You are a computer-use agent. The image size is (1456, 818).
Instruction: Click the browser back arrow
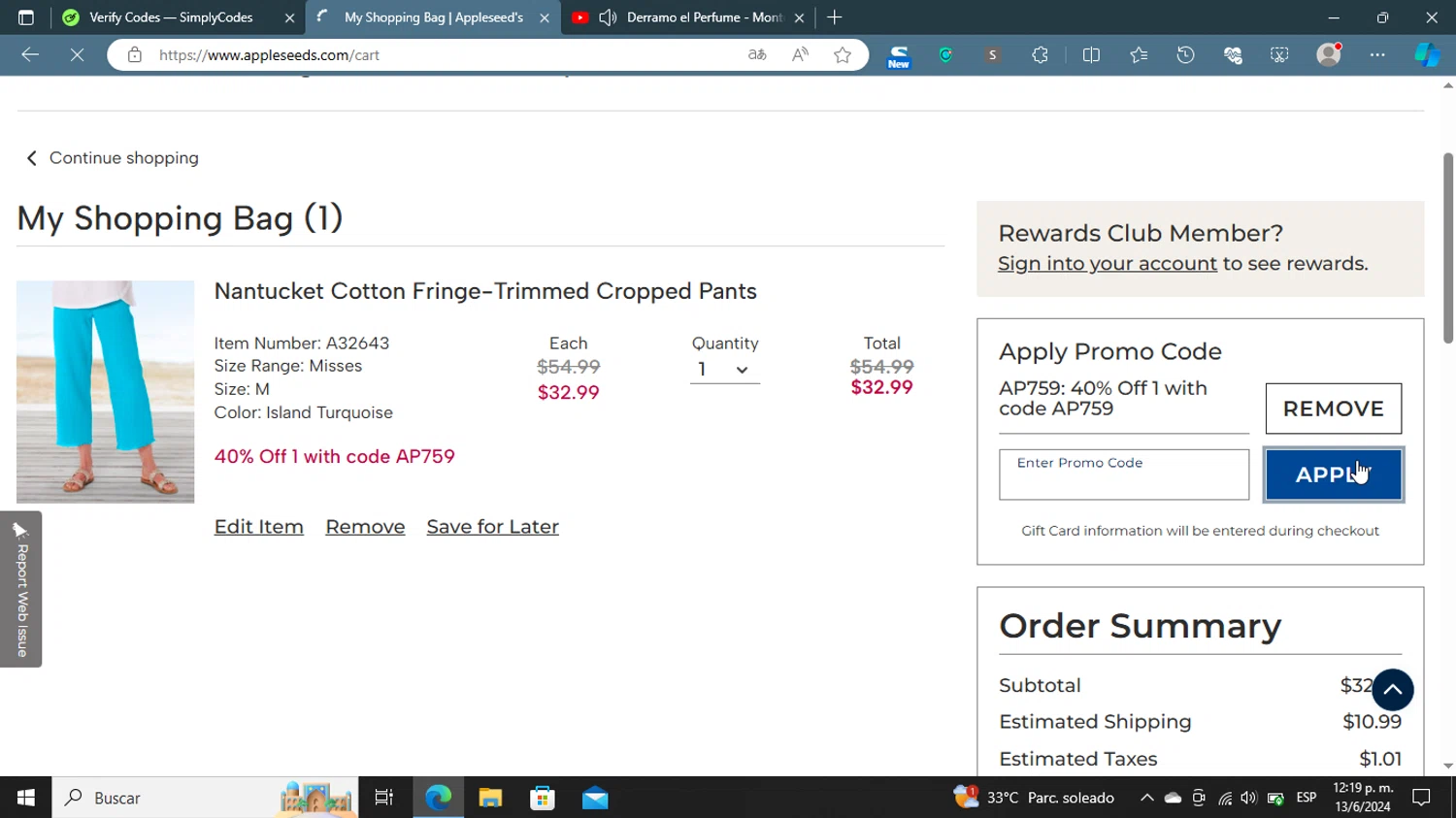pos(30,55)
